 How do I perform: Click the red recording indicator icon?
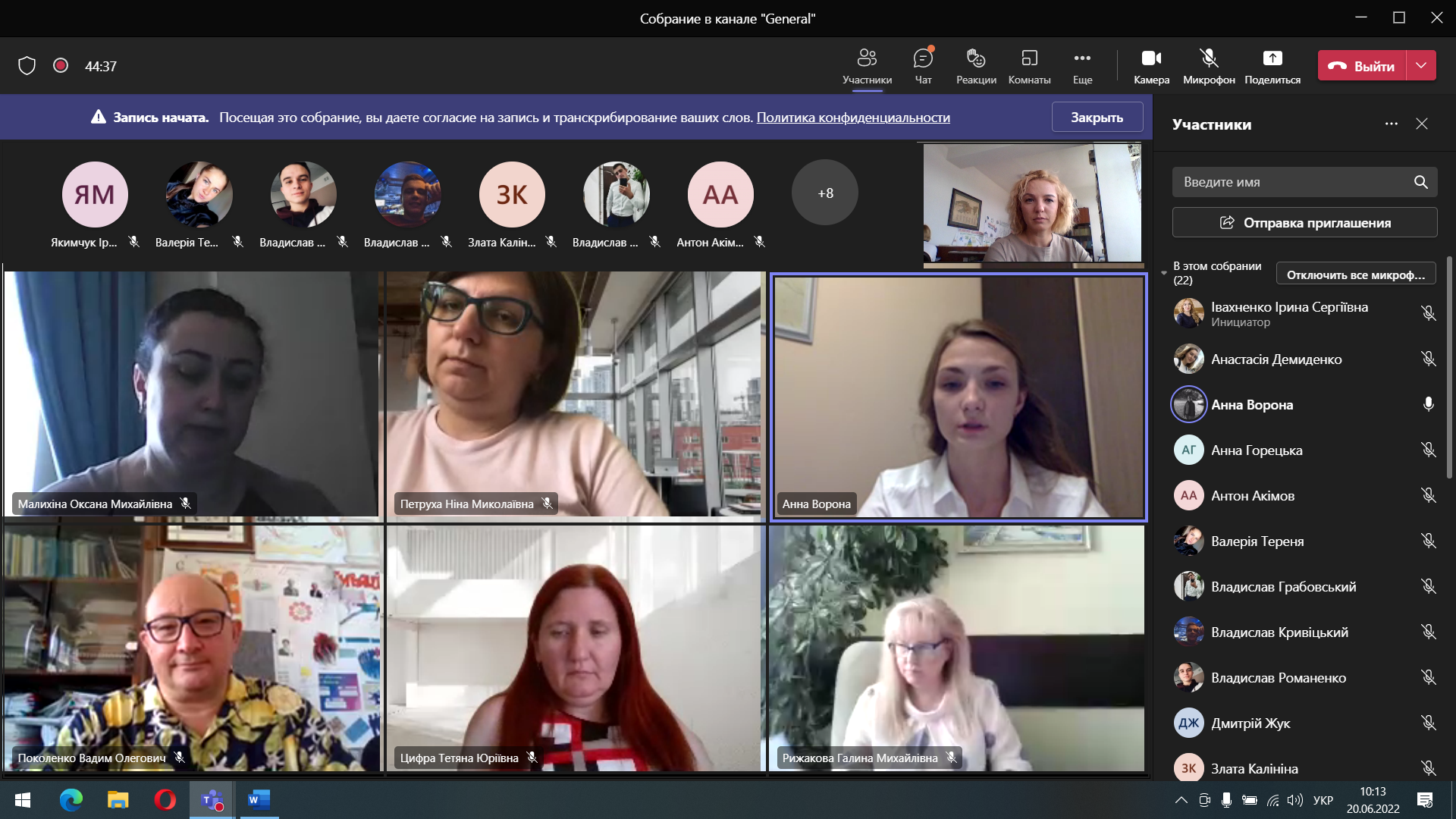pyautogui.click(x=61, y=66)
